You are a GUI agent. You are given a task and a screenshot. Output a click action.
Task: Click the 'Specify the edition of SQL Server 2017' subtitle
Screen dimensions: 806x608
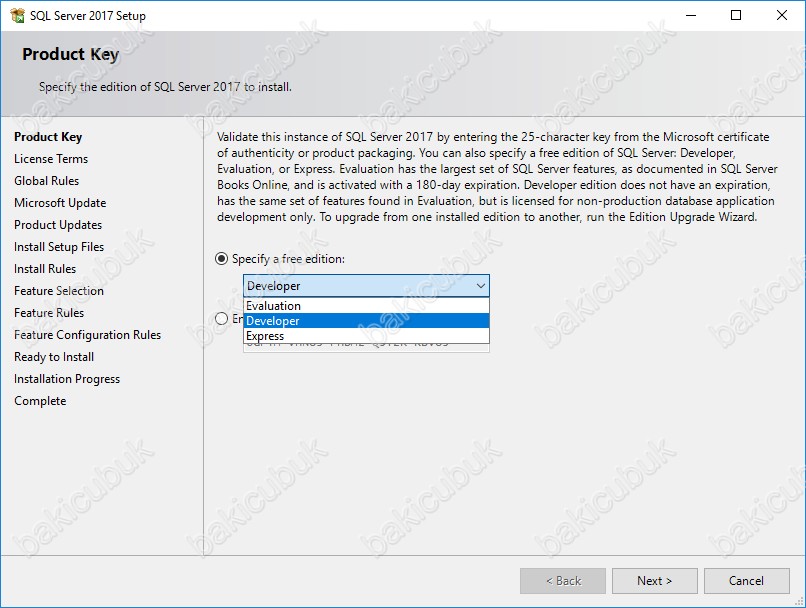tap(165, 87)
